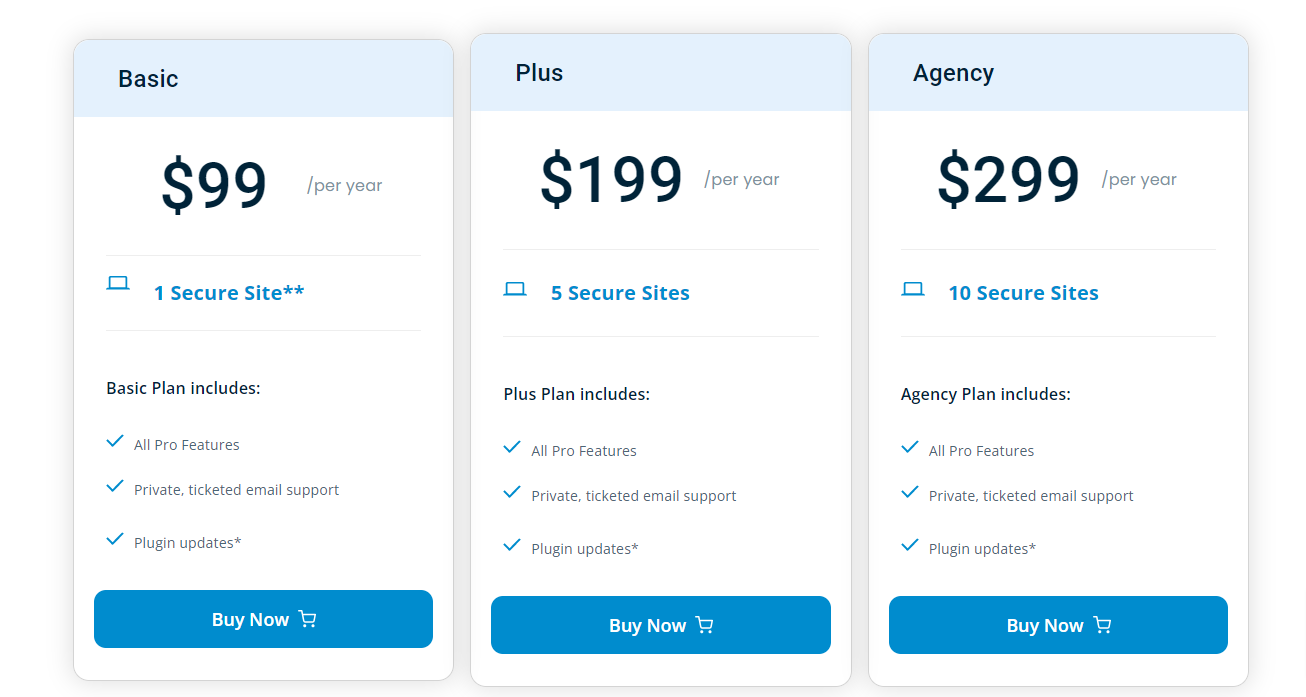Image resolution: width=1306 pixels, height=697 pixels.
Task: Click the cart icon on Plus Buy Now
Action: (x=705, y=625)
